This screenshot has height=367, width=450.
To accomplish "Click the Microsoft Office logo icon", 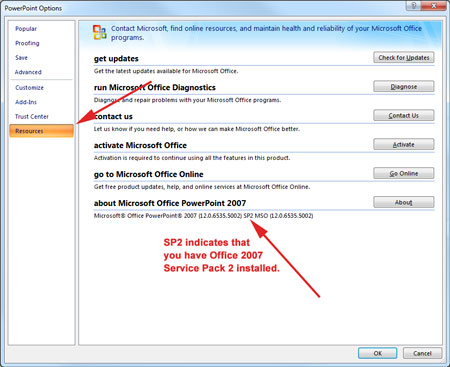I will coord(100,32).
